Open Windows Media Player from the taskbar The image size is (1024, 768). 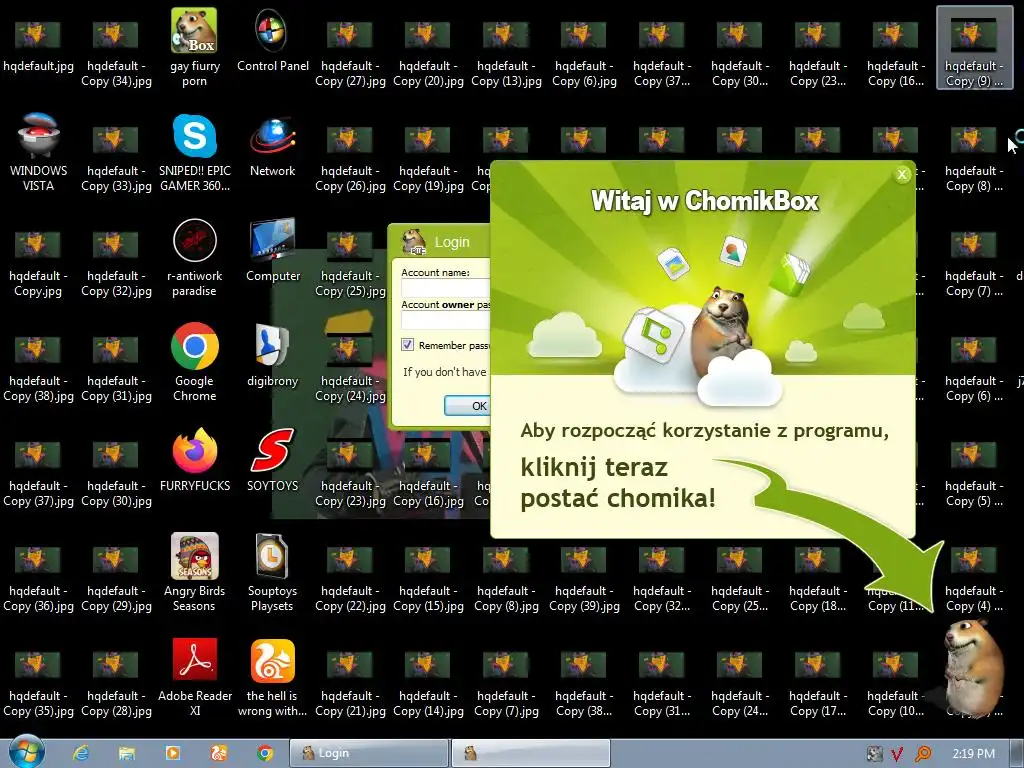point(173,753)
